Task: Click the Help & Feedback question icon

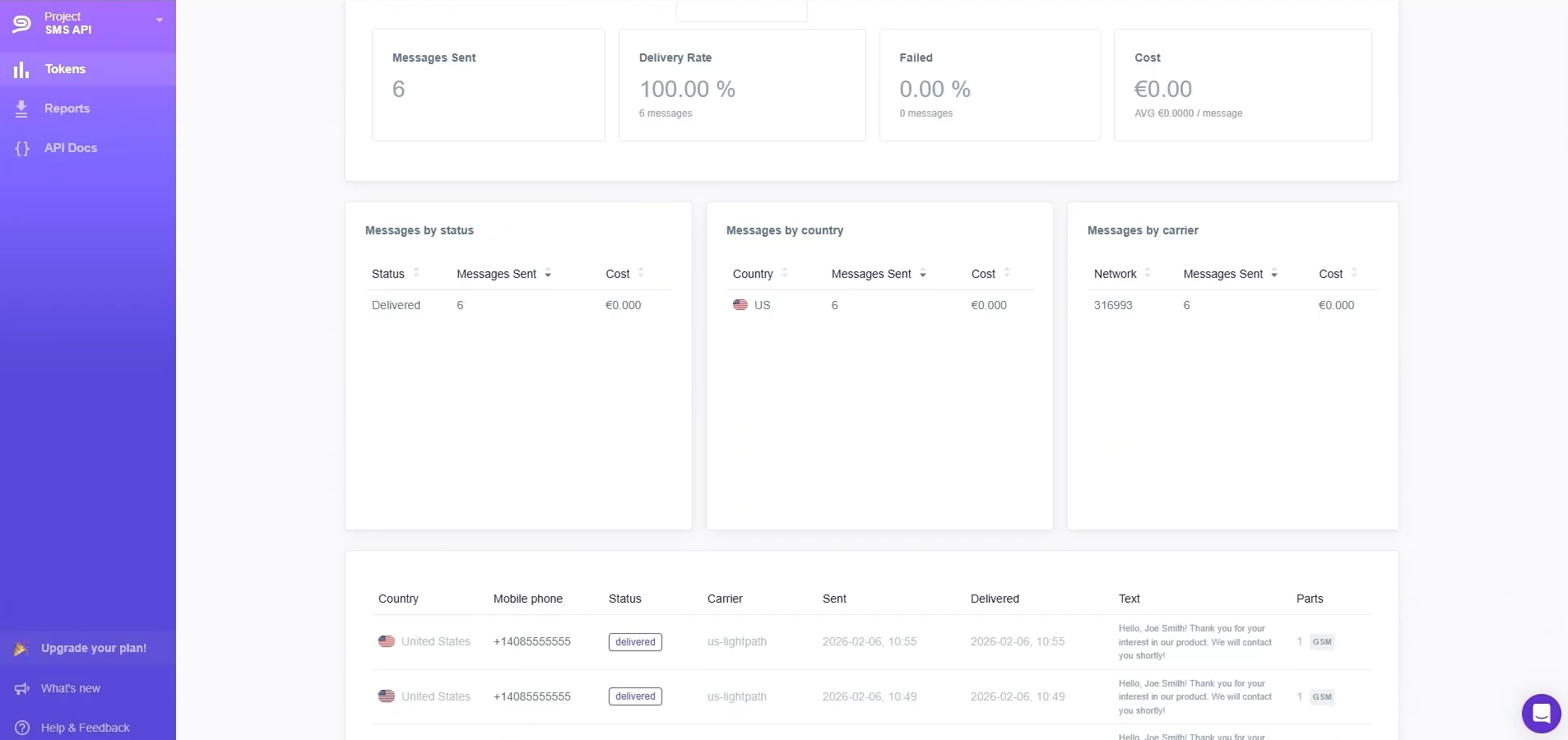Action: (22, 728)
